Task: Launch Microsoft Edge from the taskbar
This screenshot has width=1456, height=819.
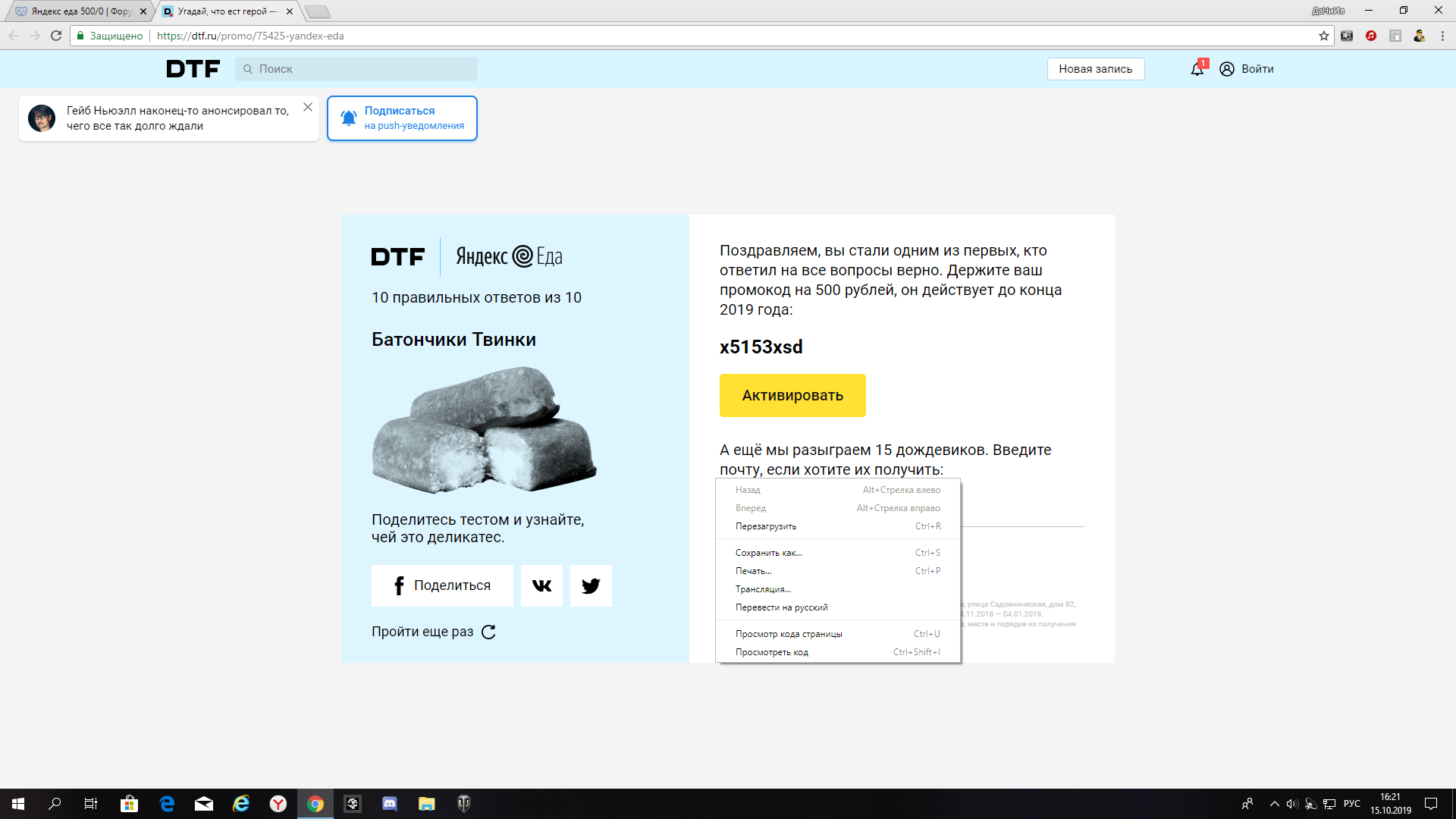Action: 167,804
